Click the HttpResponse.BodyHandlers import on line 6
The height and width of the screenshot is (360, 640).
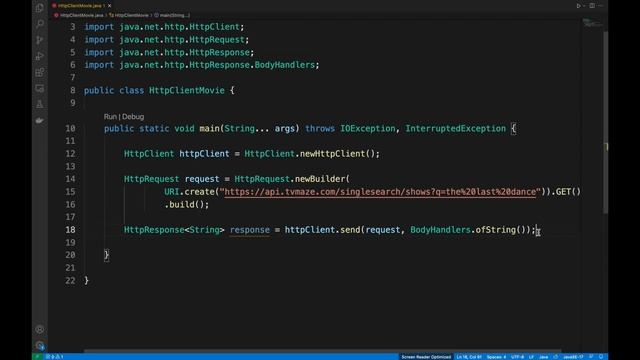click(x=202, y=65)
